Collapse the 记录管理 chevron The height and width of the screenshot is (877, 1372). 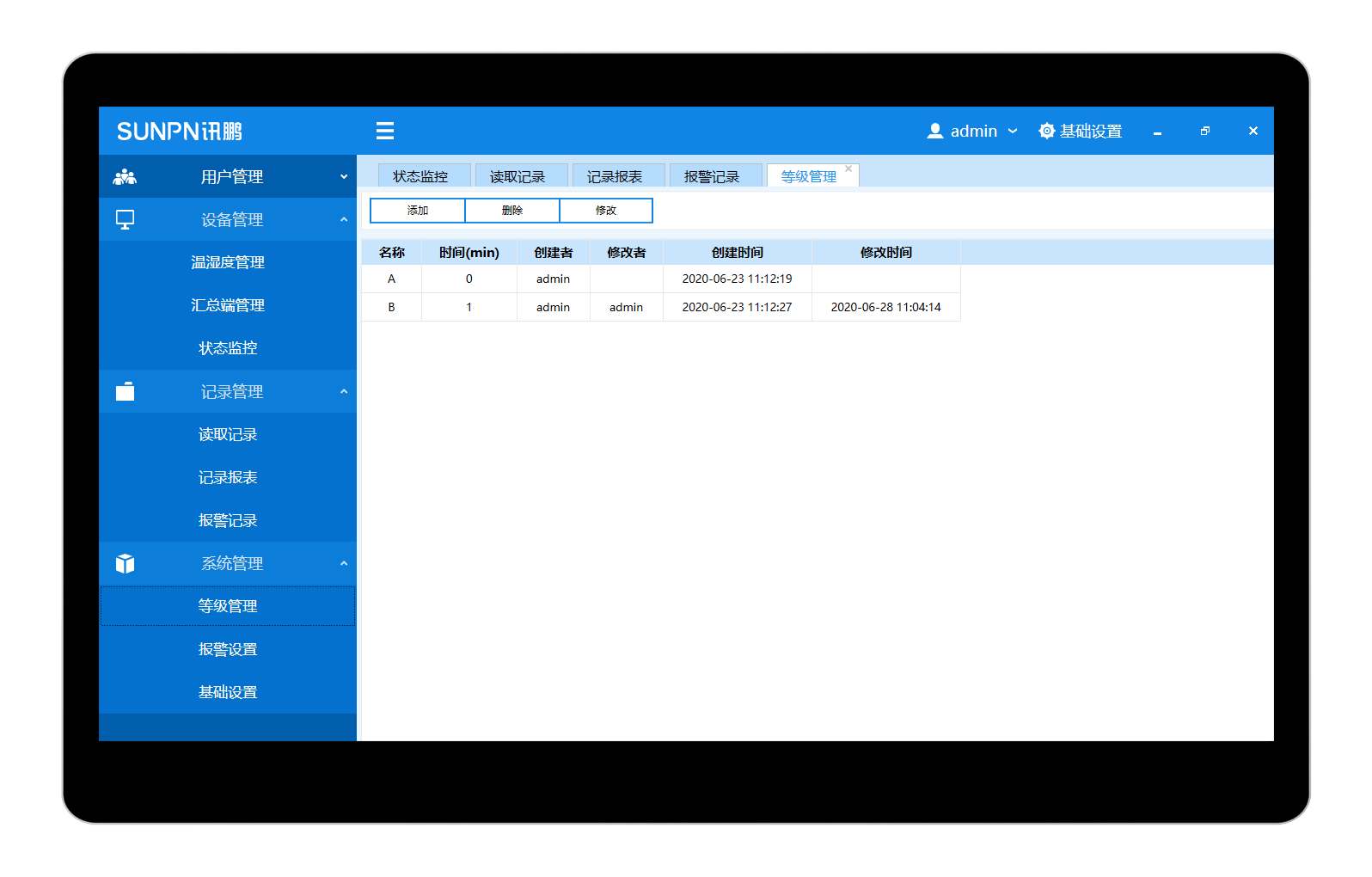pyautogui.click(x=344, y=392)
